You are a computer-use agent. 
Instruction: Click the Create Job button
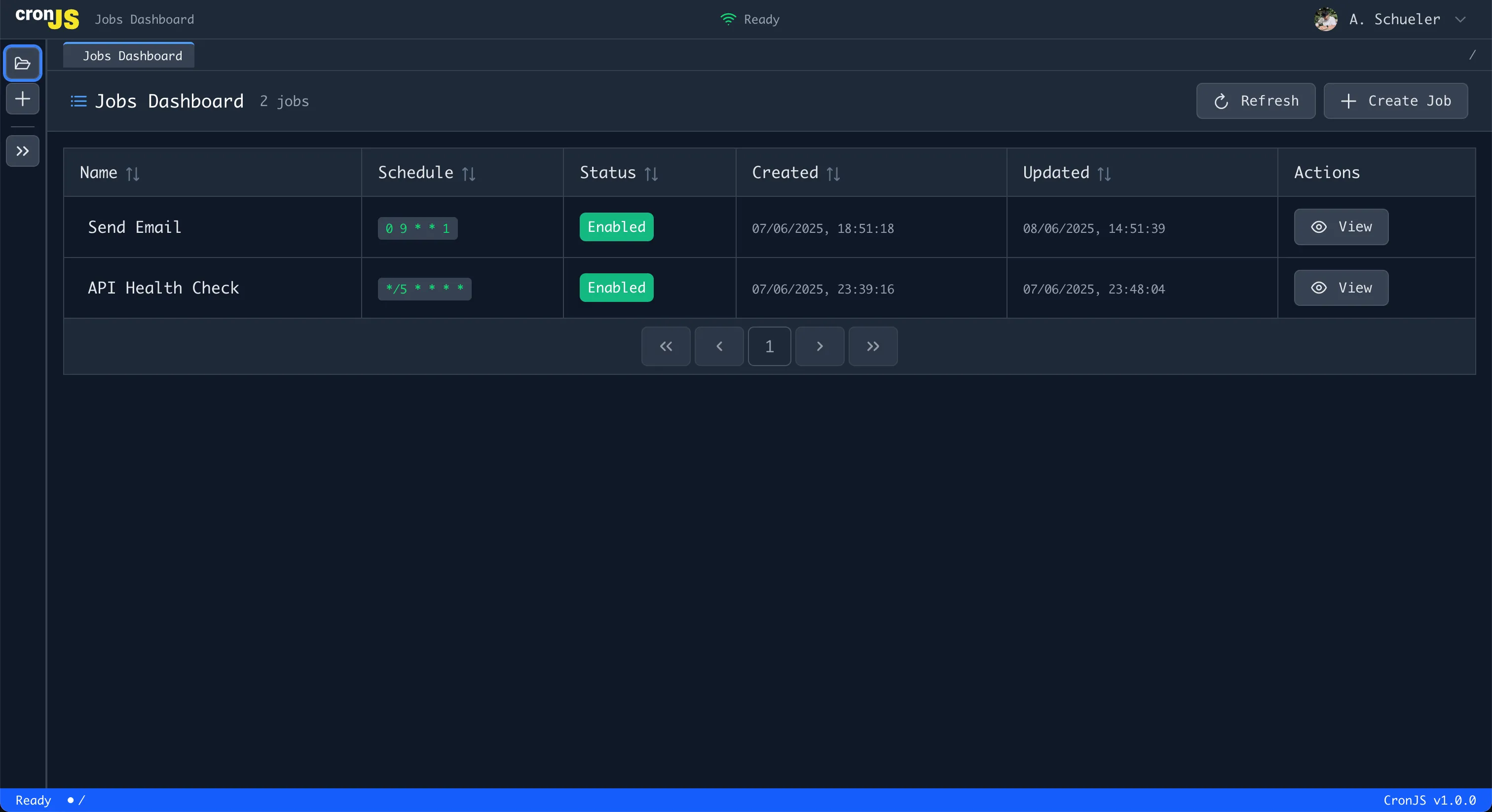point(1396,101)
